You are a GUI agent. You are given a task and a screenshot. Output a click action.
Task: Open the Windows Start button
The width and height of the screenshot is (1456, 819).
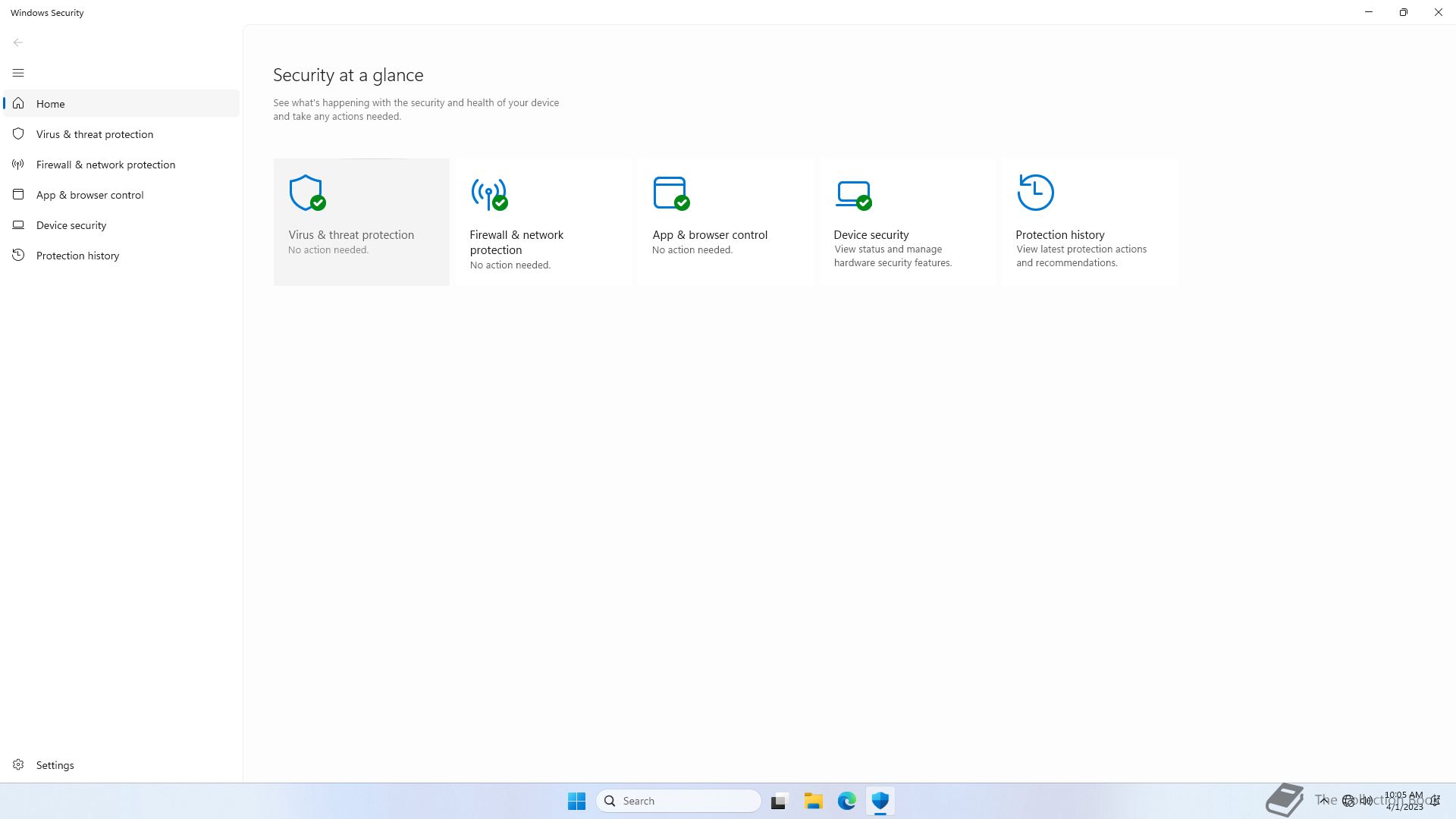point(576,801)
